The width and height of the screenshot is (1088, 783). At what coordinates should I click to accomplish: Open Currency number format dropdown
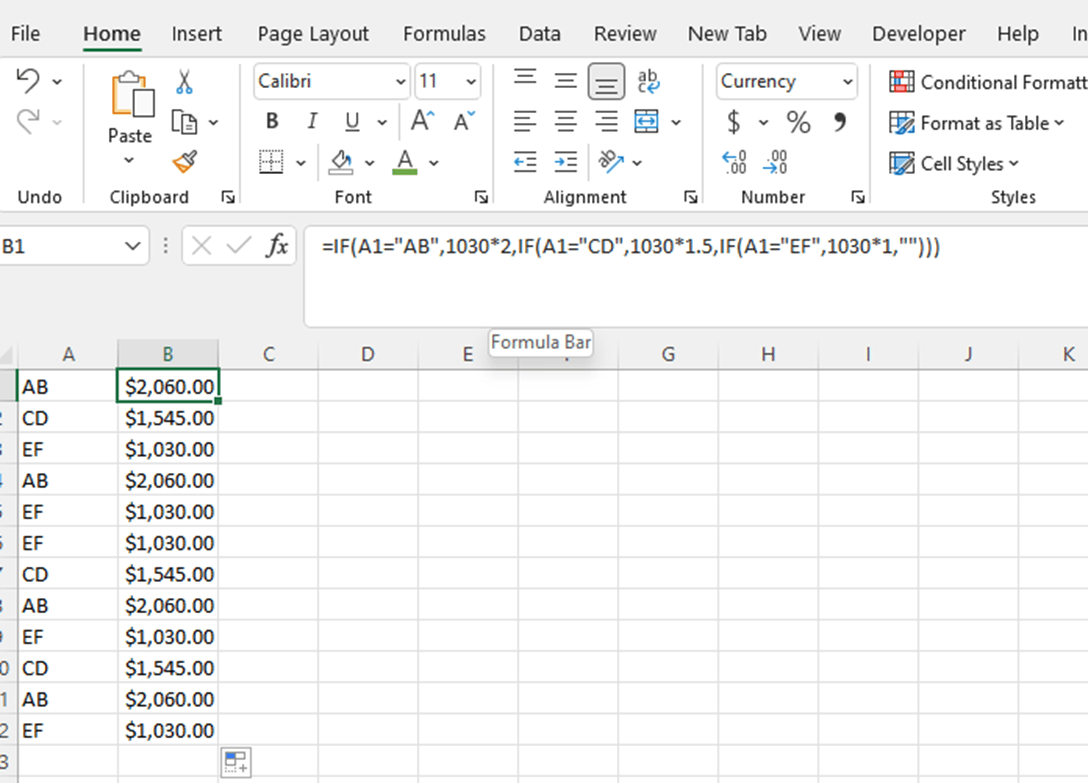click(847, 82)
